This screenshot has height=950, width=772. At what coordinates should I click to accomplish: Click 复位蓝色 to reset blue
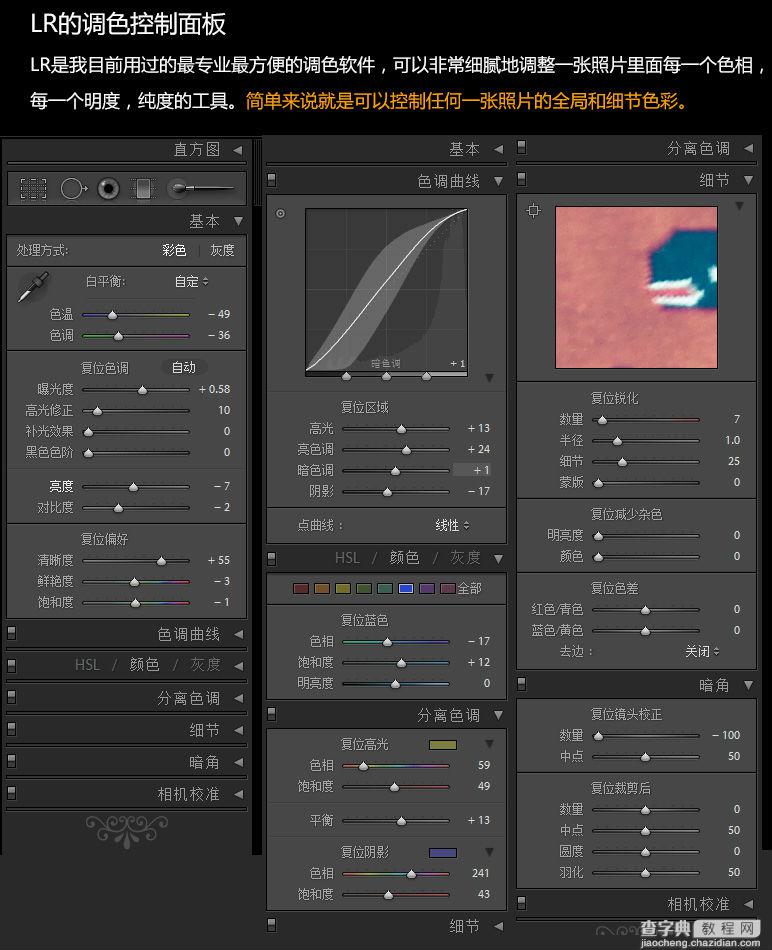click(x=364, y=620)
